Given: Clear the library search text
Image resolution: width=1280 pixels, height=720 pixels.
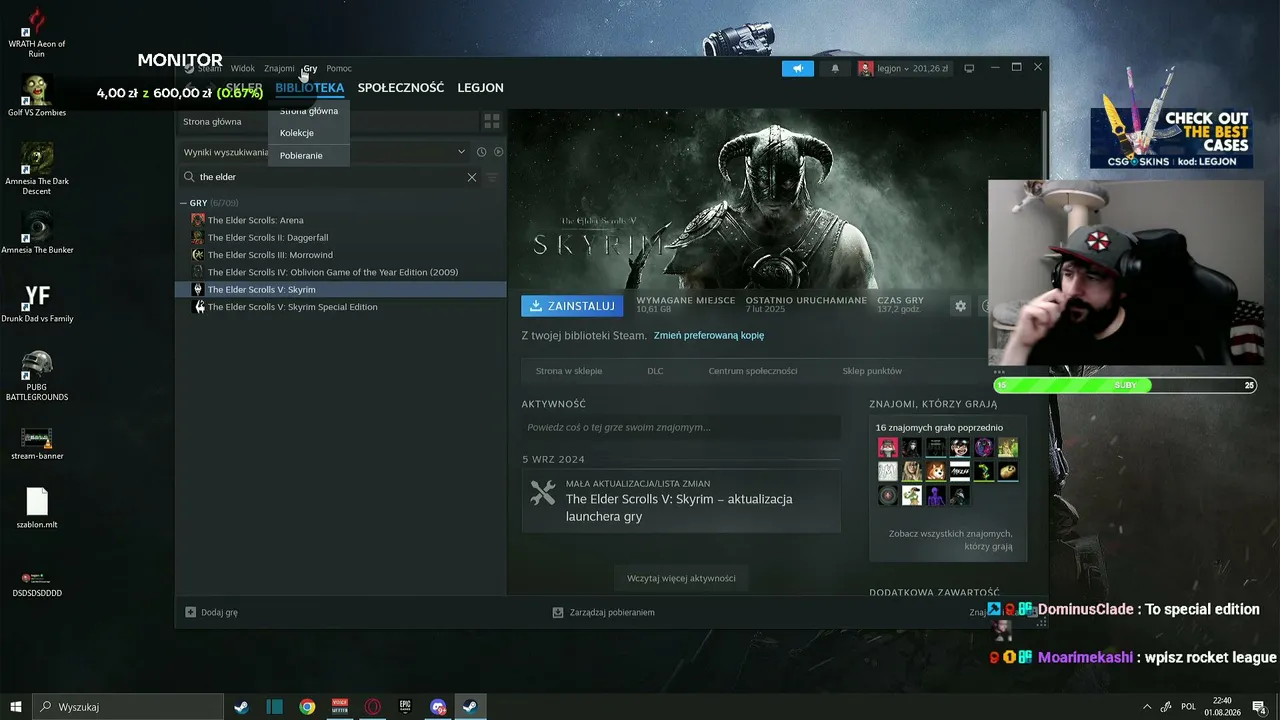Looking at the screenshot, I should pyautogui.click(x=472, y=177).
